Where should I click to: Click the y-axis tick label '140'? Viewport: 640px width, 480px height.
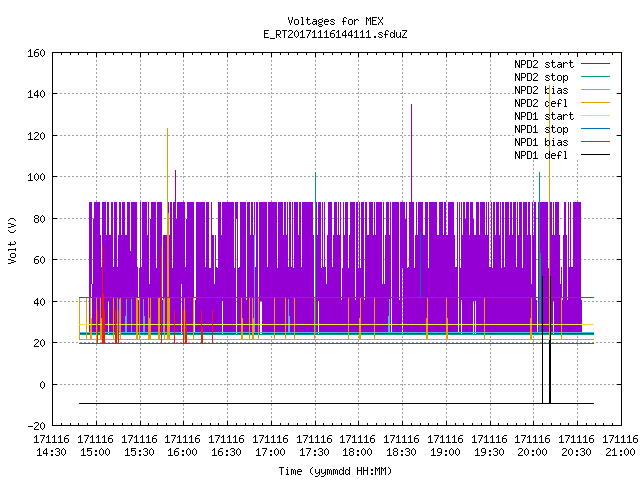36,94
